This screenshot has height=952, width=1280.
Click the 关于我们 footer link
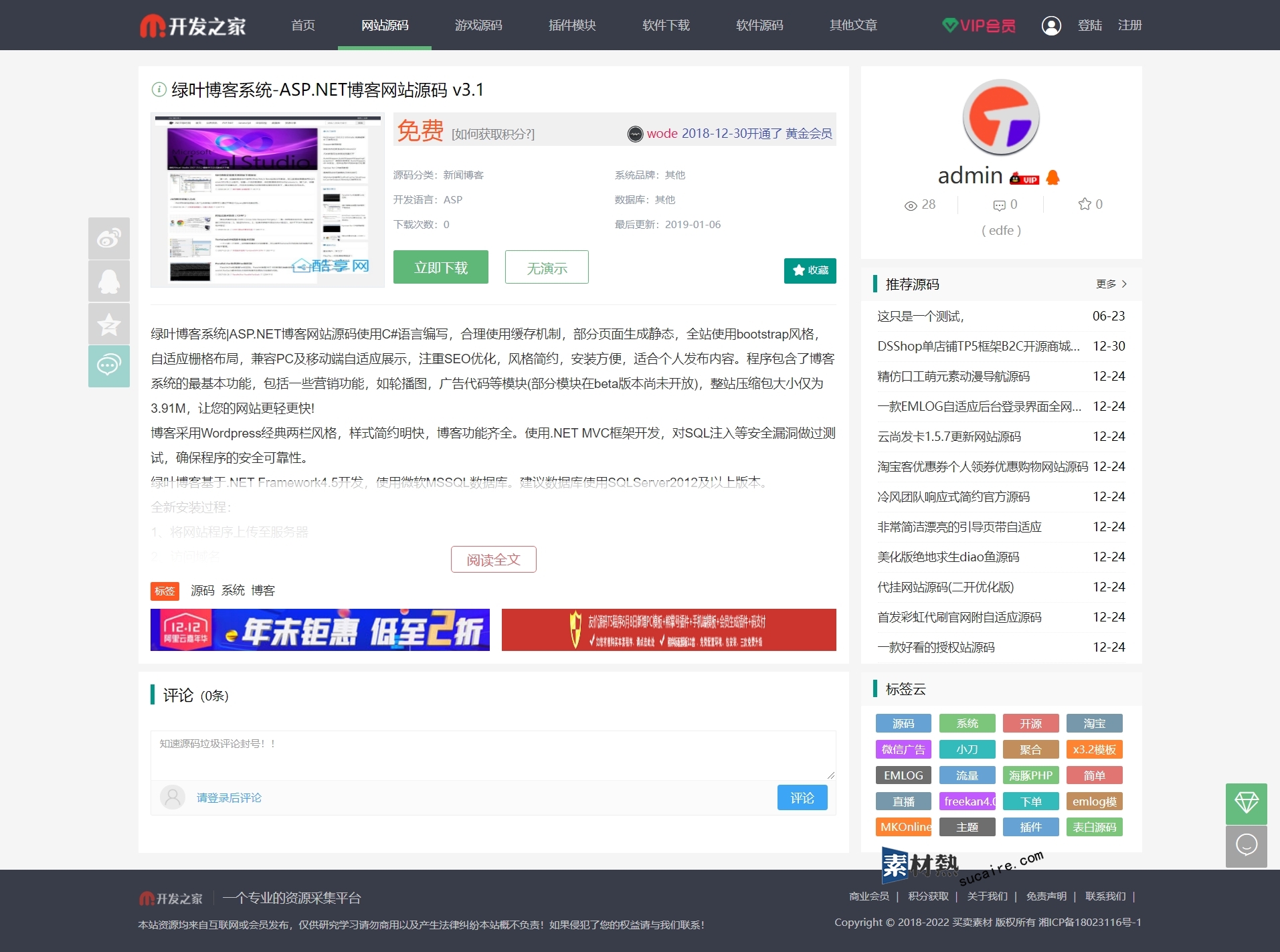[987, 896]
